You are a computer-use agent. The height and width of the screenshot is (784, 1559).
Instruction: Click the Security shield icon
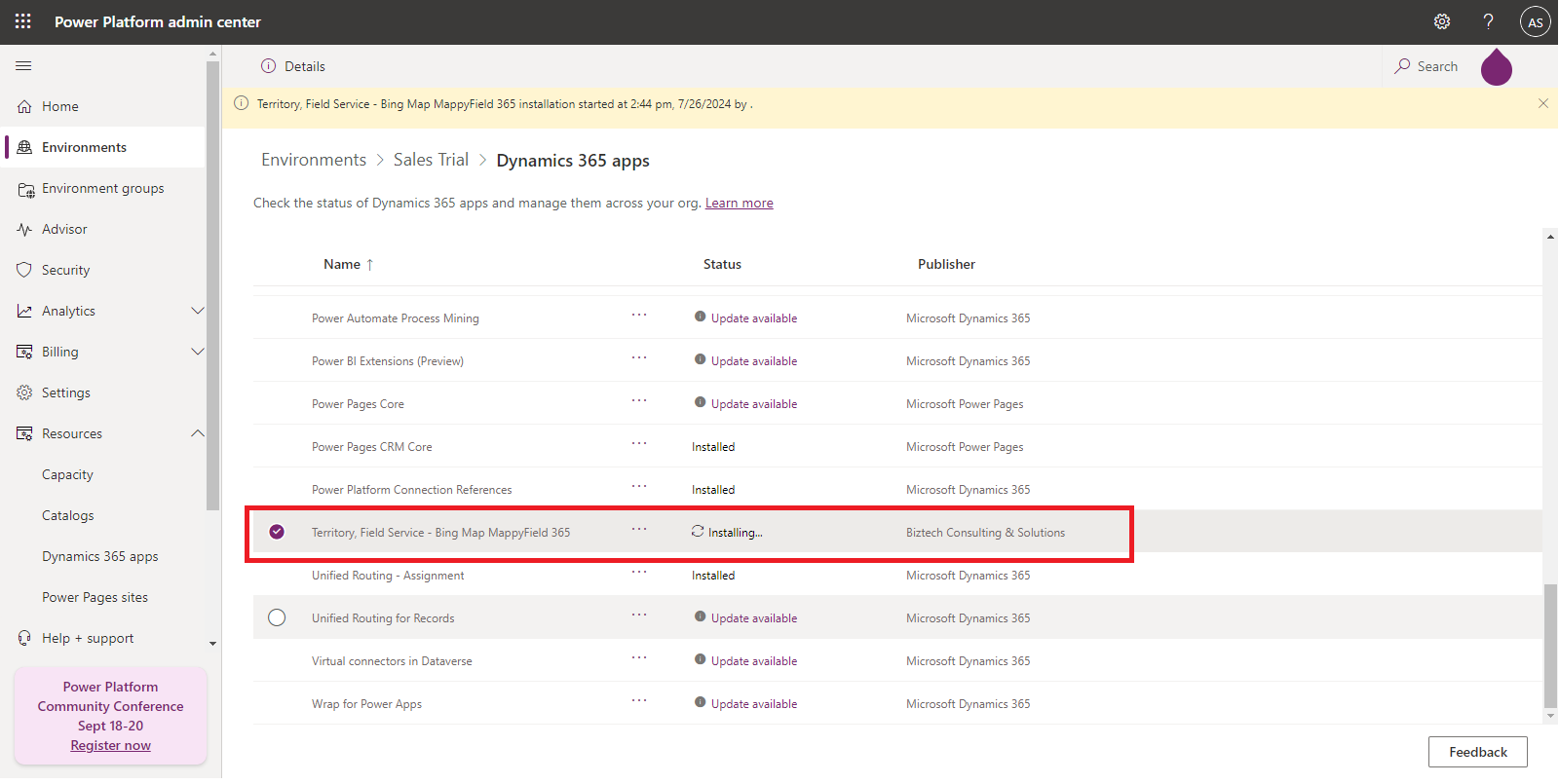[24, 271]
